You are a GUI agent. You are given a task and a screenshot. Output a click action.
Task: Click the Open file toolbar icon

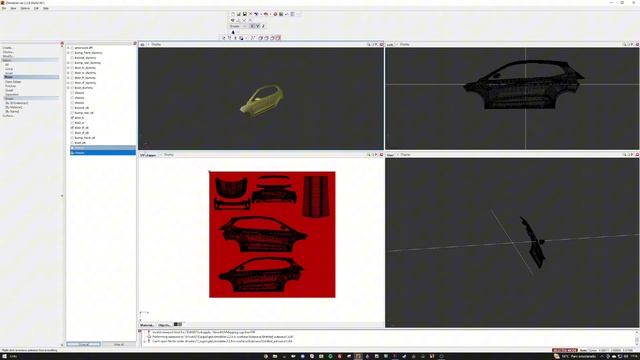pyautogui.click(x=239, y=14)
